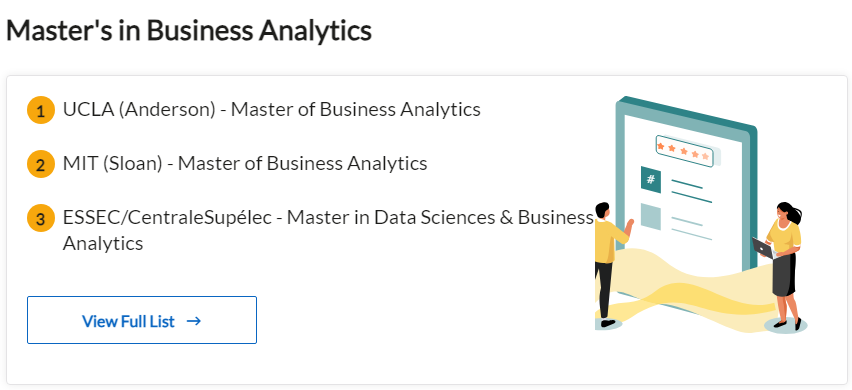Click the teal hashtag box in illustration

click(x=650, y=179)
